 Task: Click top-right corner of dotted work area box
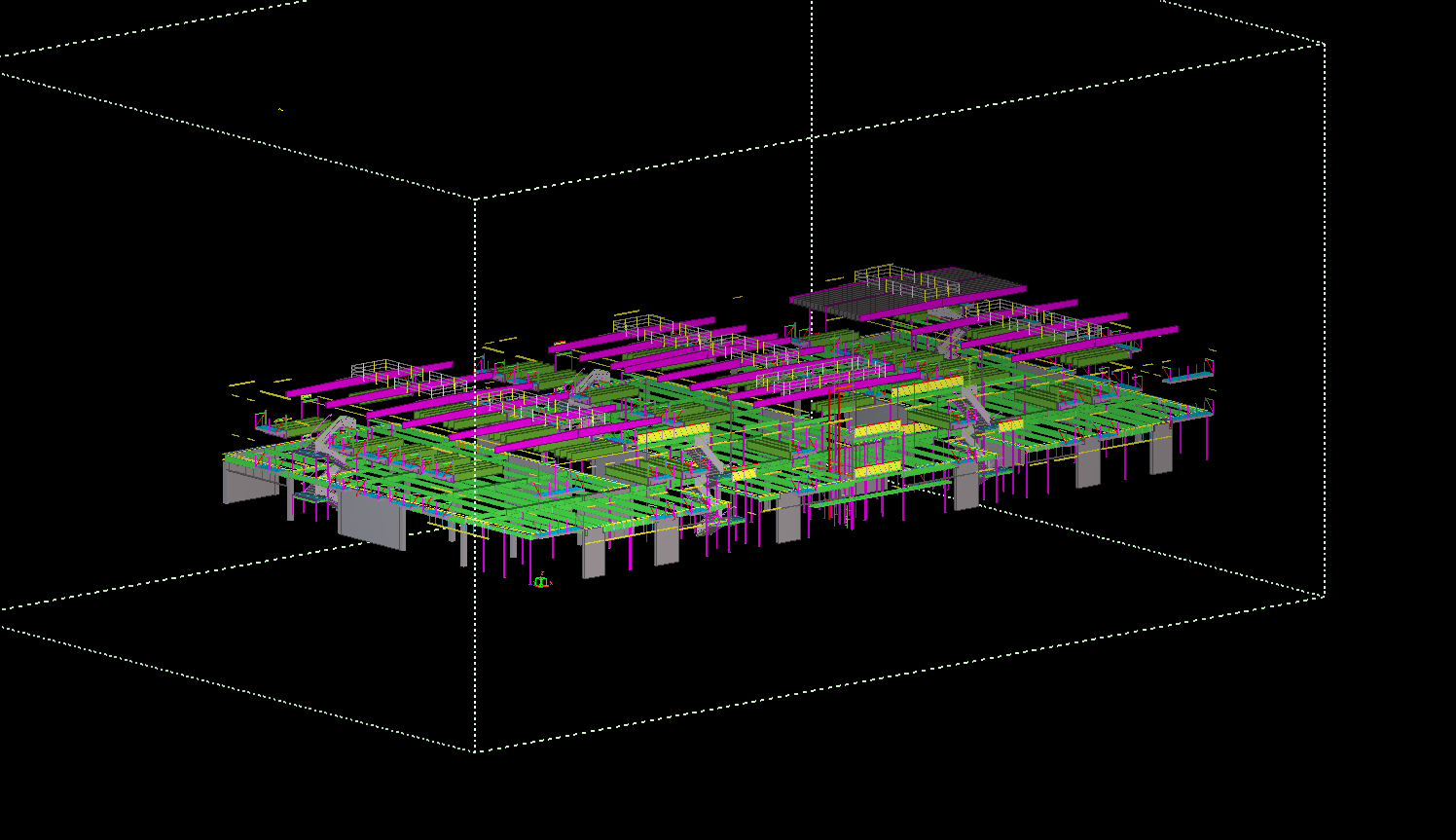pos(1324,44)
